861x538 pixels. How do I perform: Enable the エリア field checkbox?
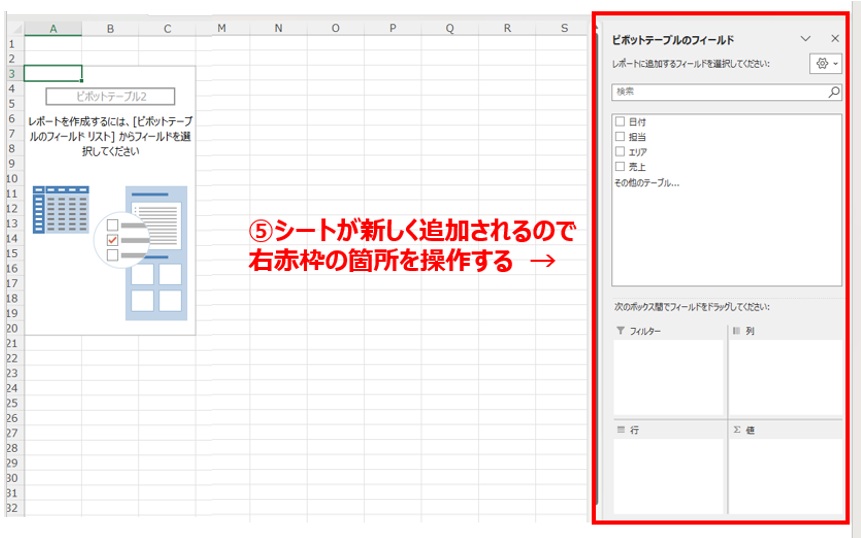(x=620, y=151)
